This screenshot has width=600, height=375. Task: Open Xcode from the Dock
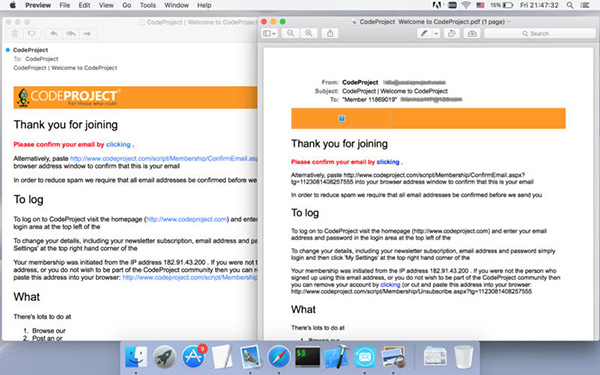[336, 356]
